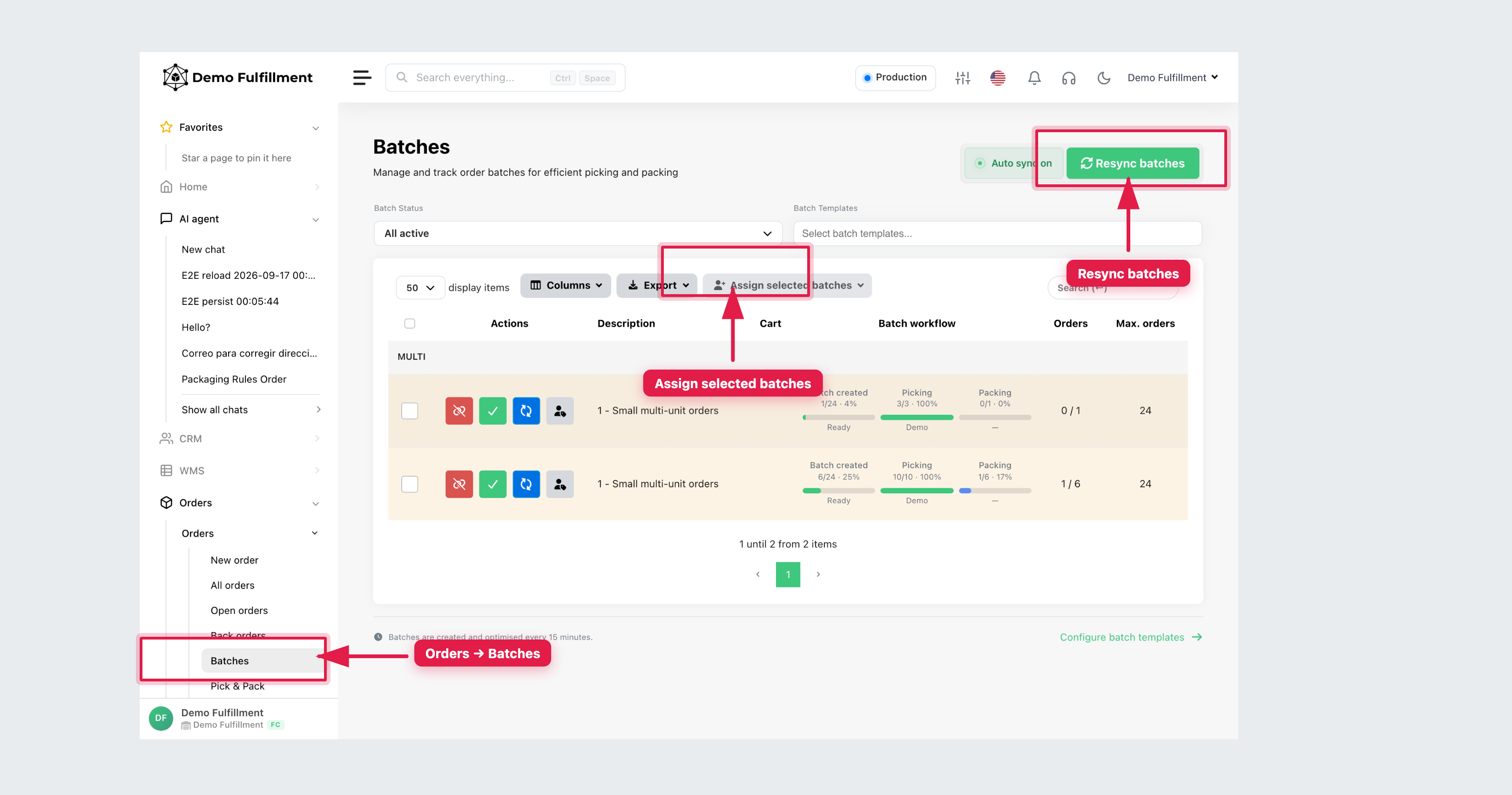Tick the checkbox of the 0 / 1 orders batch
The width and height of the screenshot is (1512, 795).
[410, 411]
